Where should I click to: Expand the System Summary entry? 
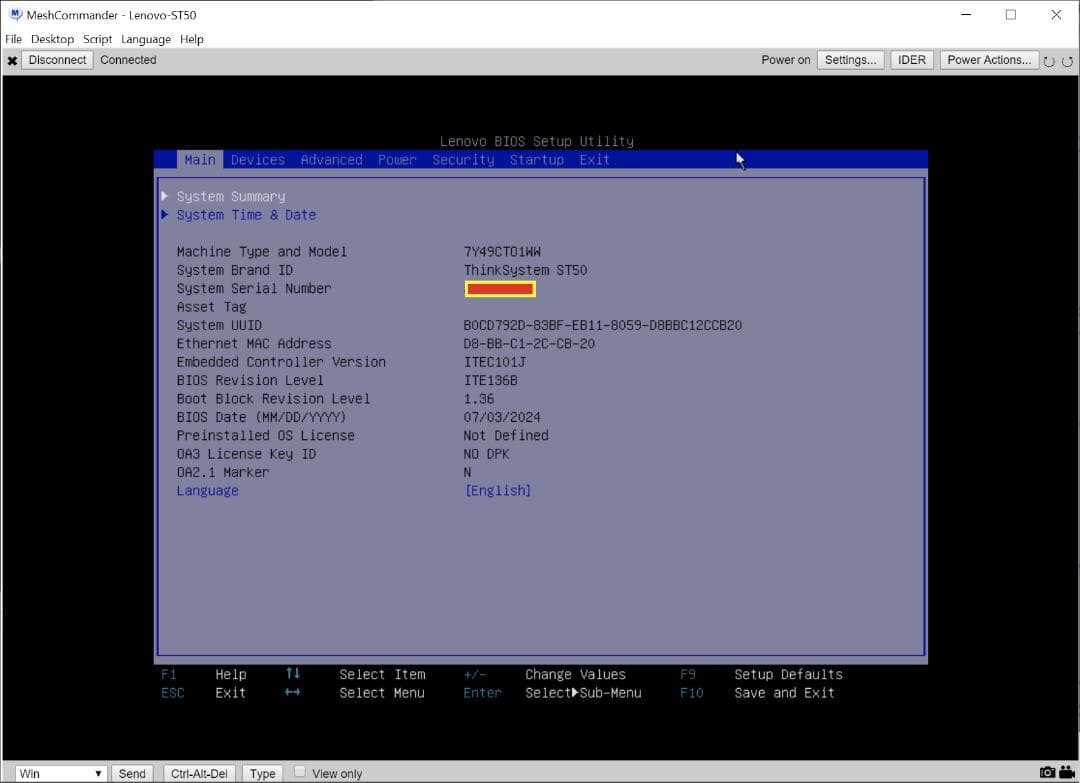pyautogui.click(x=230, y=196)
